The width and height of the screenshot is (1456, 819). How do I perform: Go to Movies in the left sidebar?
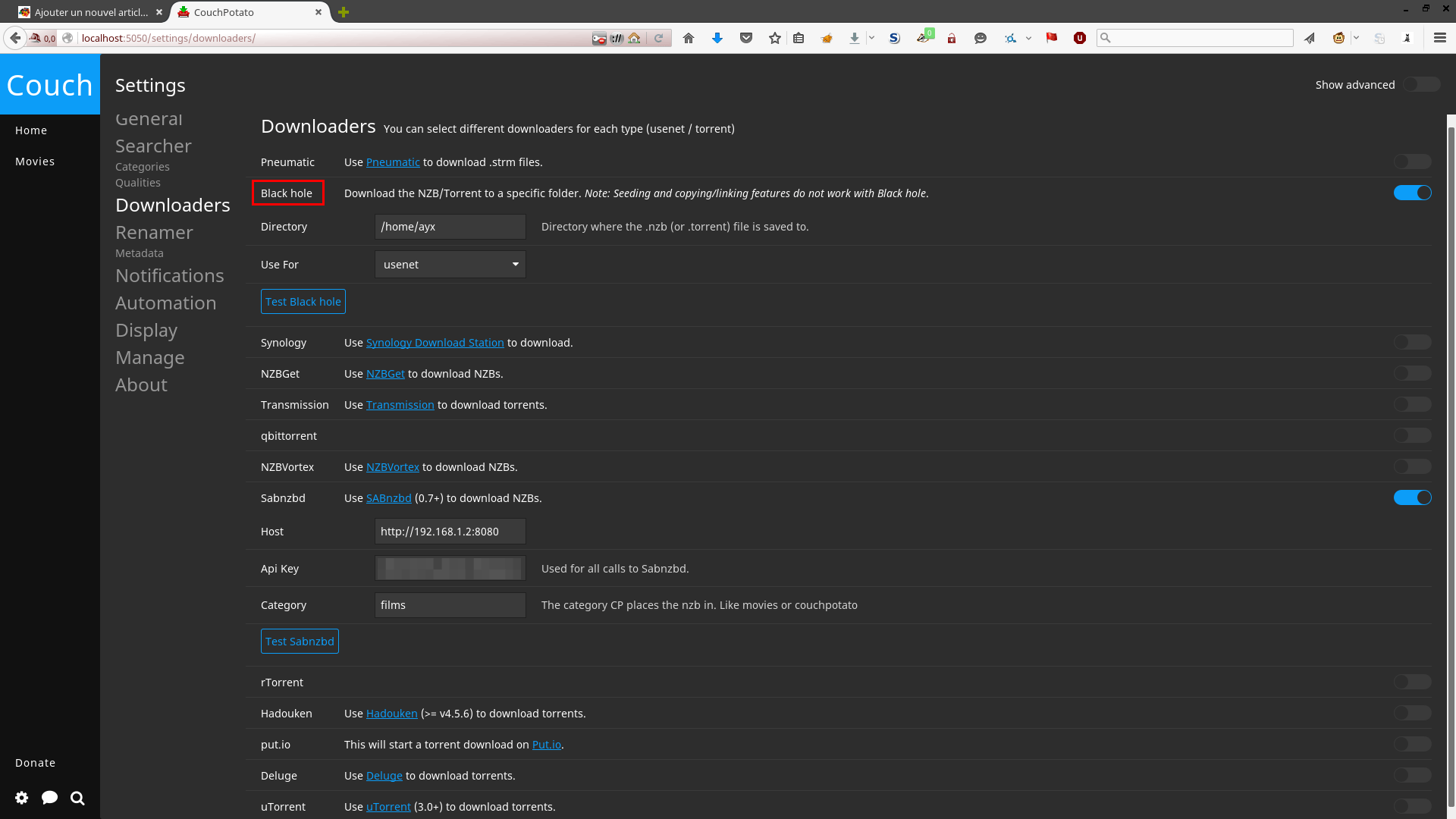pos(35,162)
